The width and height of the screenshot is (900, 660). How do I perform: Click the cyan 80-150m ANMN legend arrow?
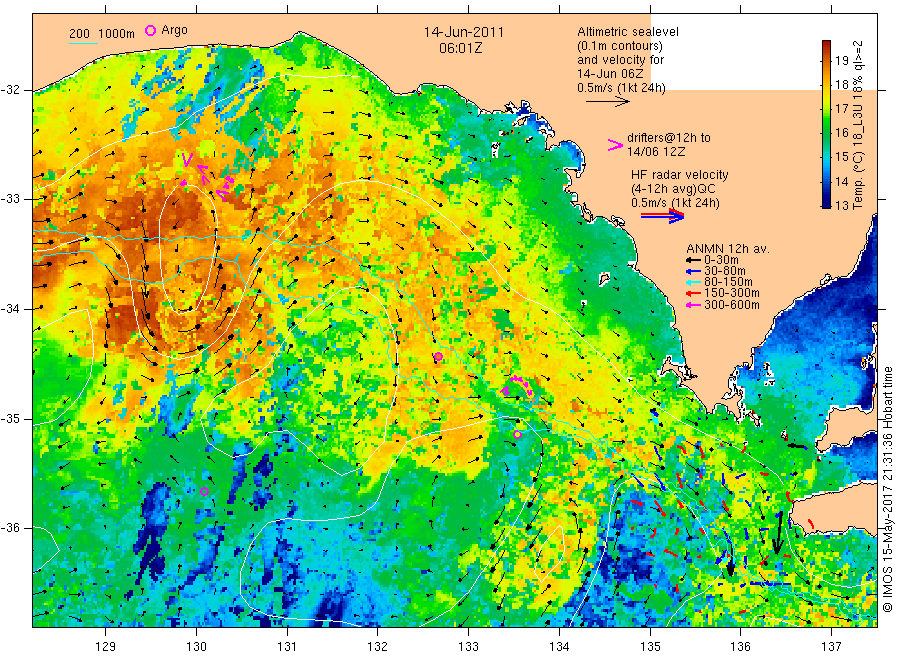click(x=694, y=282)
